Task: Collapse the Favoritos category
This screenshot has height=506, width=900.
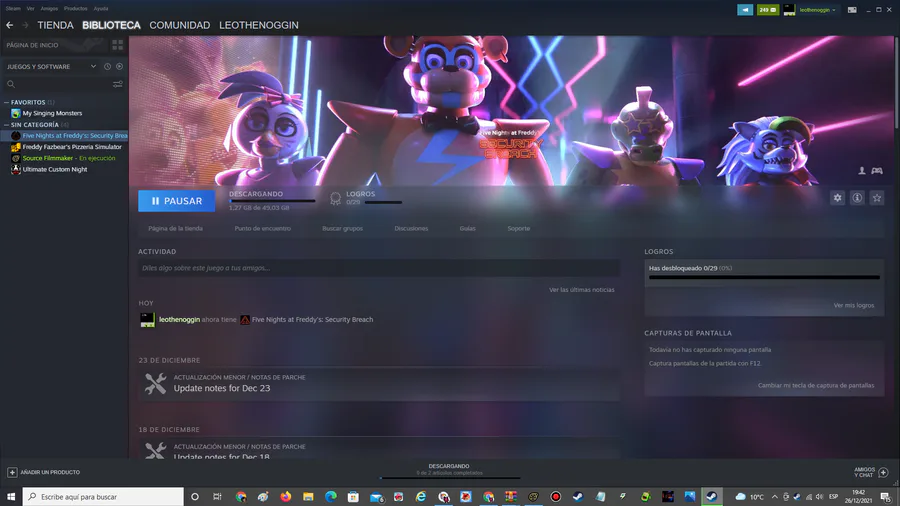Action: pyautogui.click(x=7, y=102)
